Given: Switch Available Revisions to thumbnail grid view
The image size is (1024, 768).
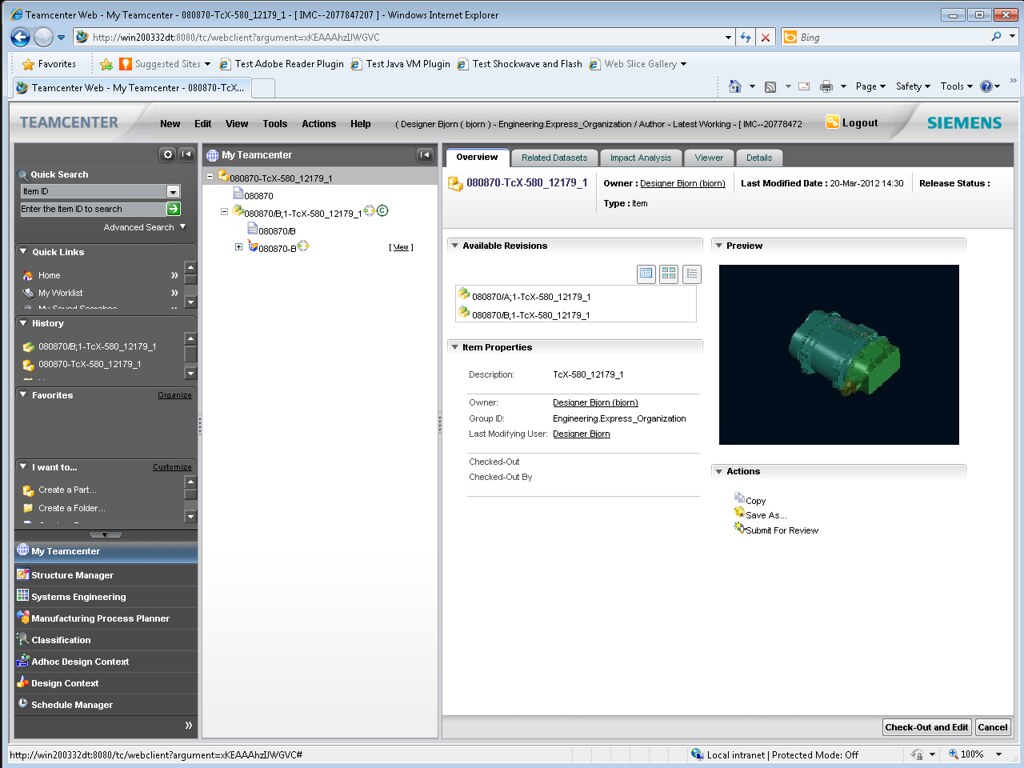Looking at the screenshot, I should [x=669, y=274].
